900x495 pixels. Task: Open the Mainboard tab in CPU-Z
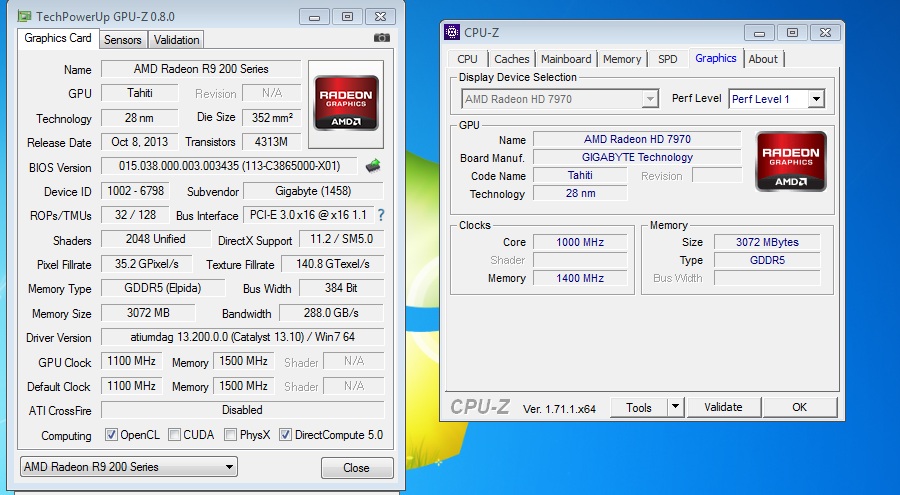coord(566,59)
